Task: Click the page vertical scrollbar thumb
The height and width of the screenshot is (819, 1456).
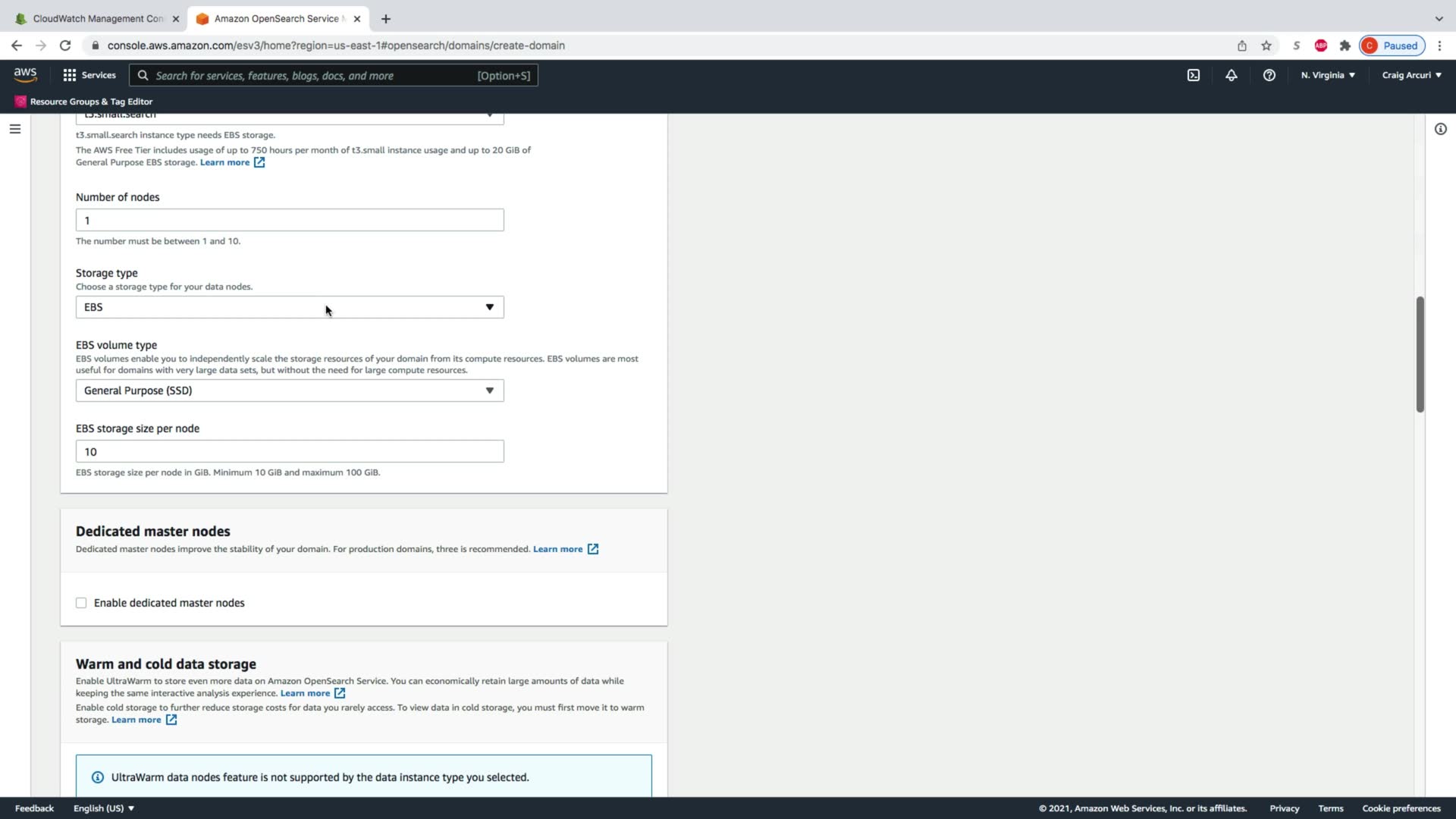Action: 1420,354
